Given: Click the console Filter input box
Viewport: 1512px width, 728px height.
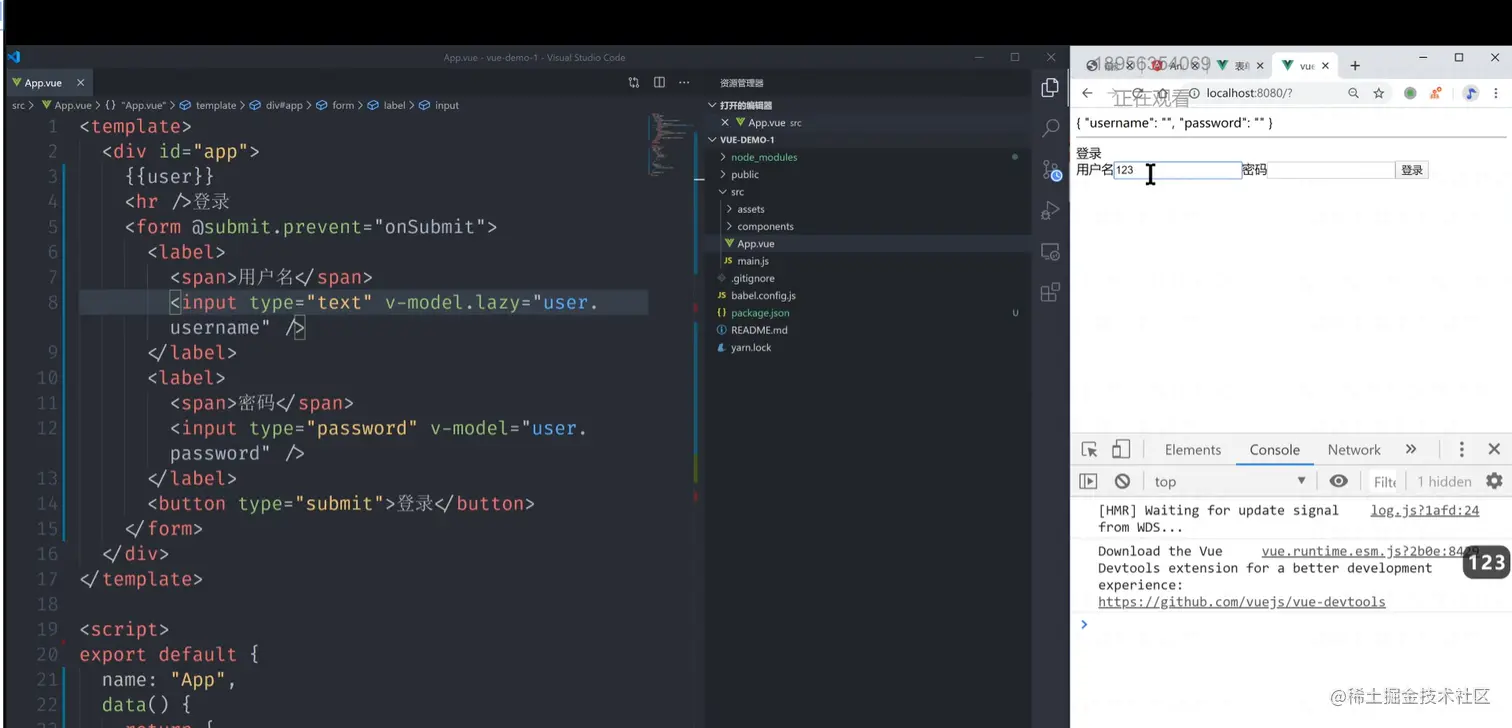Looking at the screenshot, I should [1384, 481].
